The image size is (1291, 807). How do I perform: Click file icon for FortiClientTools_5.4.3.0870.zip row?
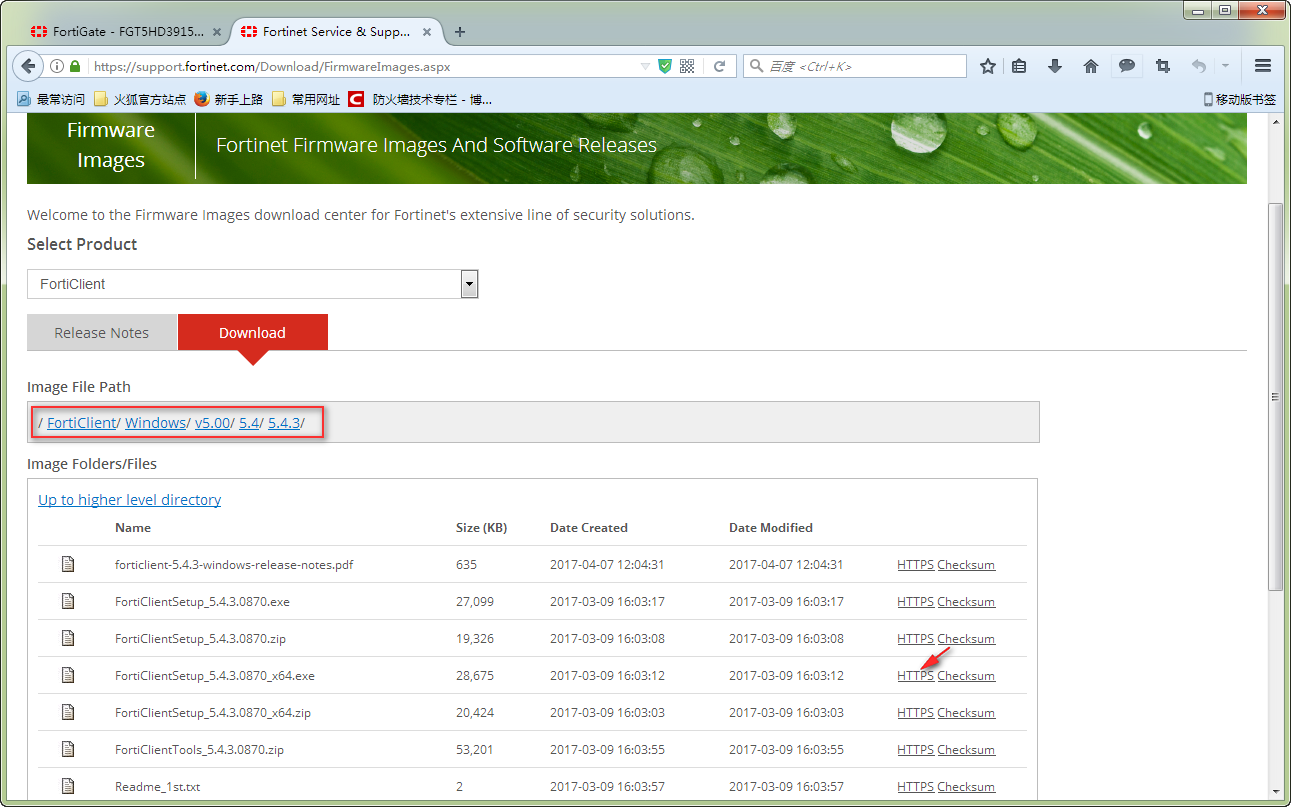(68, 749)
